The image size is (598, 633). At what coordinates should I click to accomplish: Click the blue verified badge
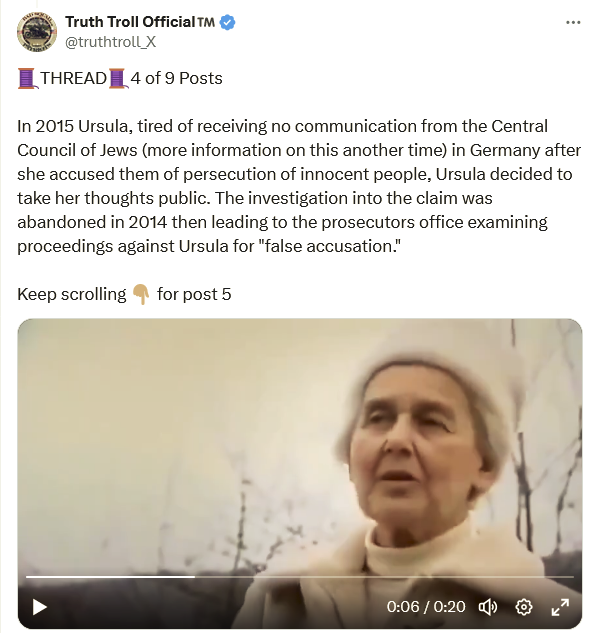pyautogui.click(x=227, y=22)
